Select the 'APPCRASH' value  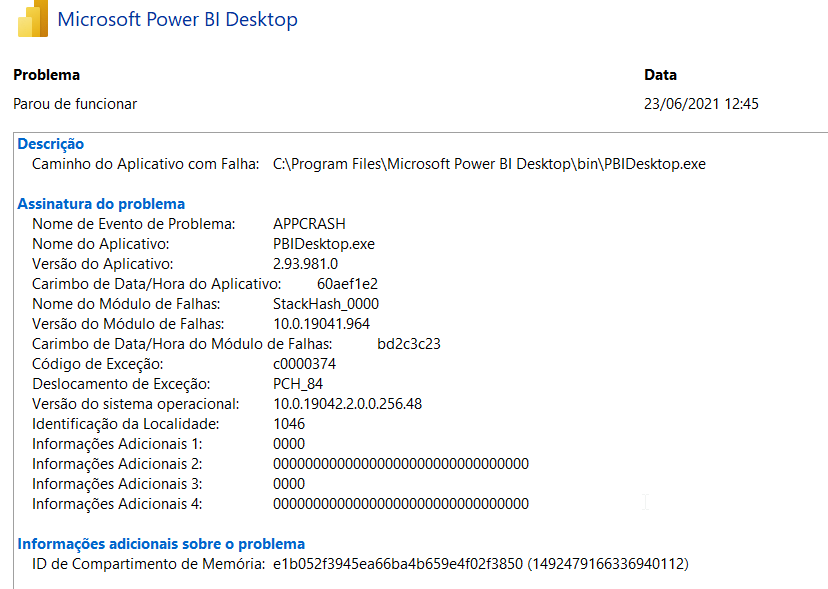pyautogui.click(x=309, y=224)
